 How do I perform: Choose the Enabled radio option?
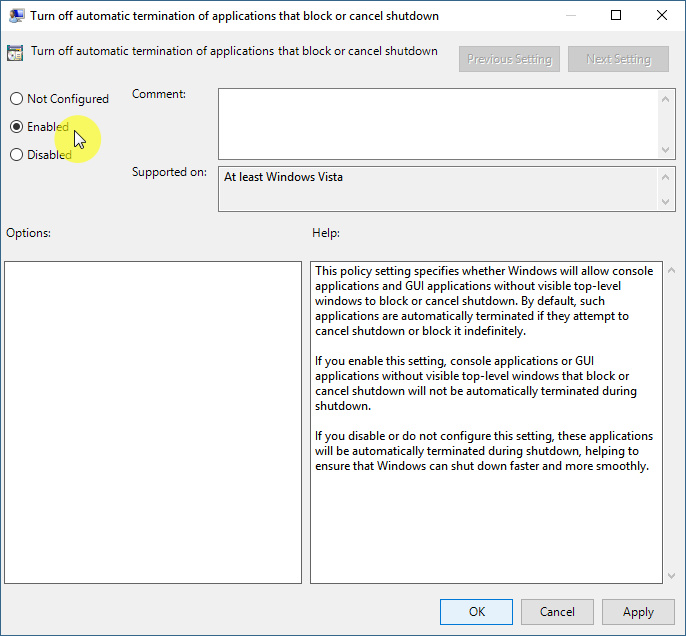coord(16,127)
